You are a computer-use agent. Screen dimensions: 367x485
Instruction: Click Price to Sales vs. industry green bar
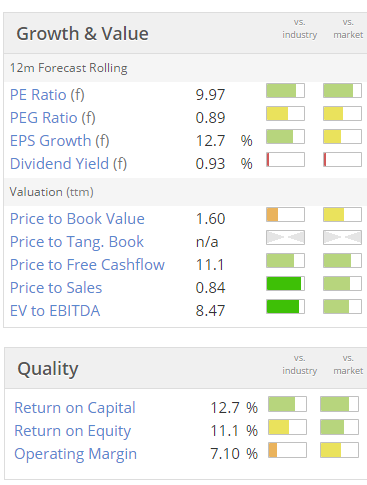tap(285, 284)
